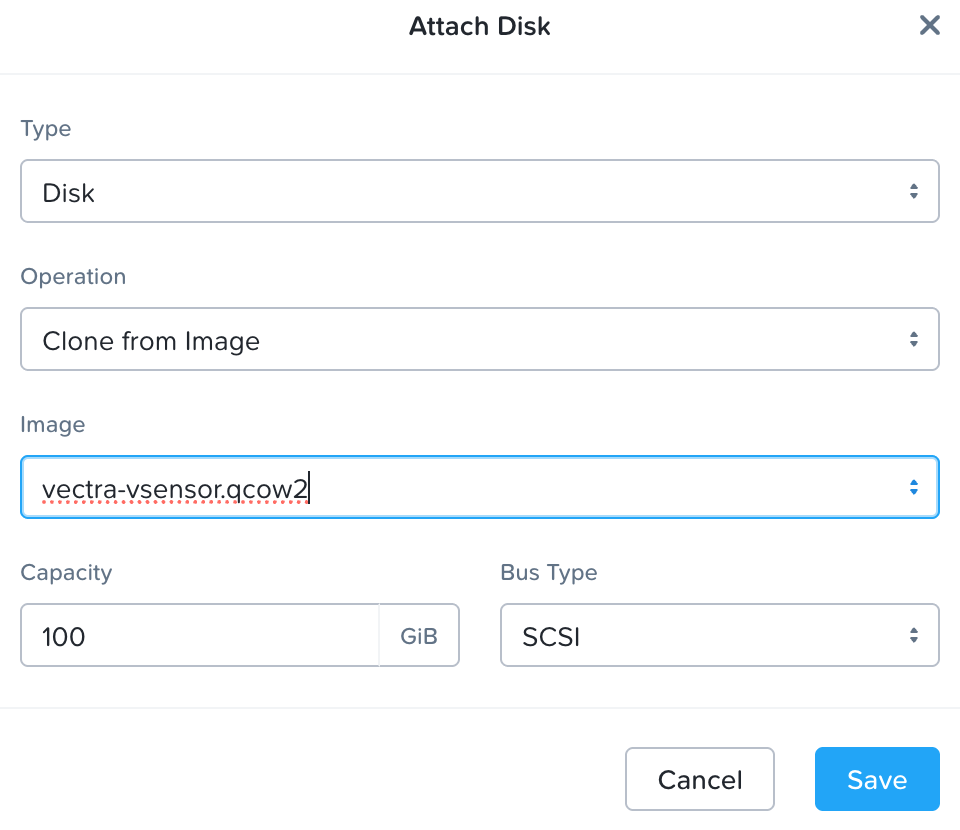Click the Capacity field label
The height and width of the screenshot is (830, 960).
[66, 573]
